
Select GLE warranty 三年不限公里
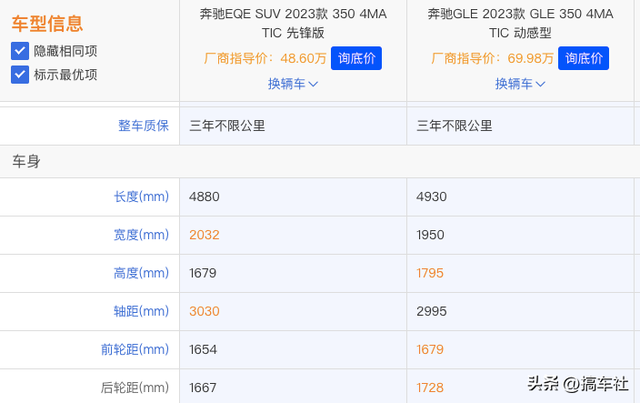click(454, 126)
